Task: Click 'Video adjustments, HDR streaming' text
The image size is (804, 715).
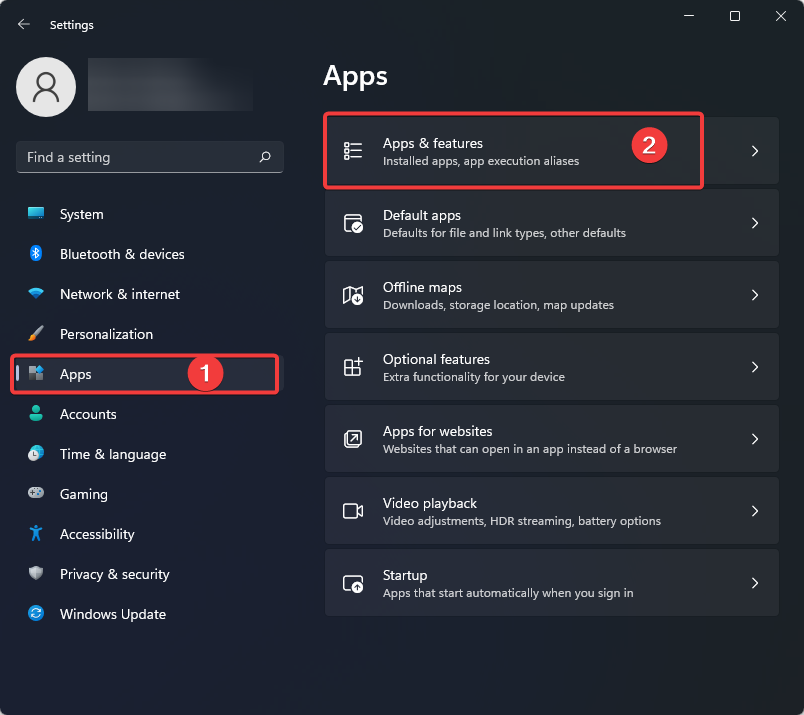Action: [478, 521]
